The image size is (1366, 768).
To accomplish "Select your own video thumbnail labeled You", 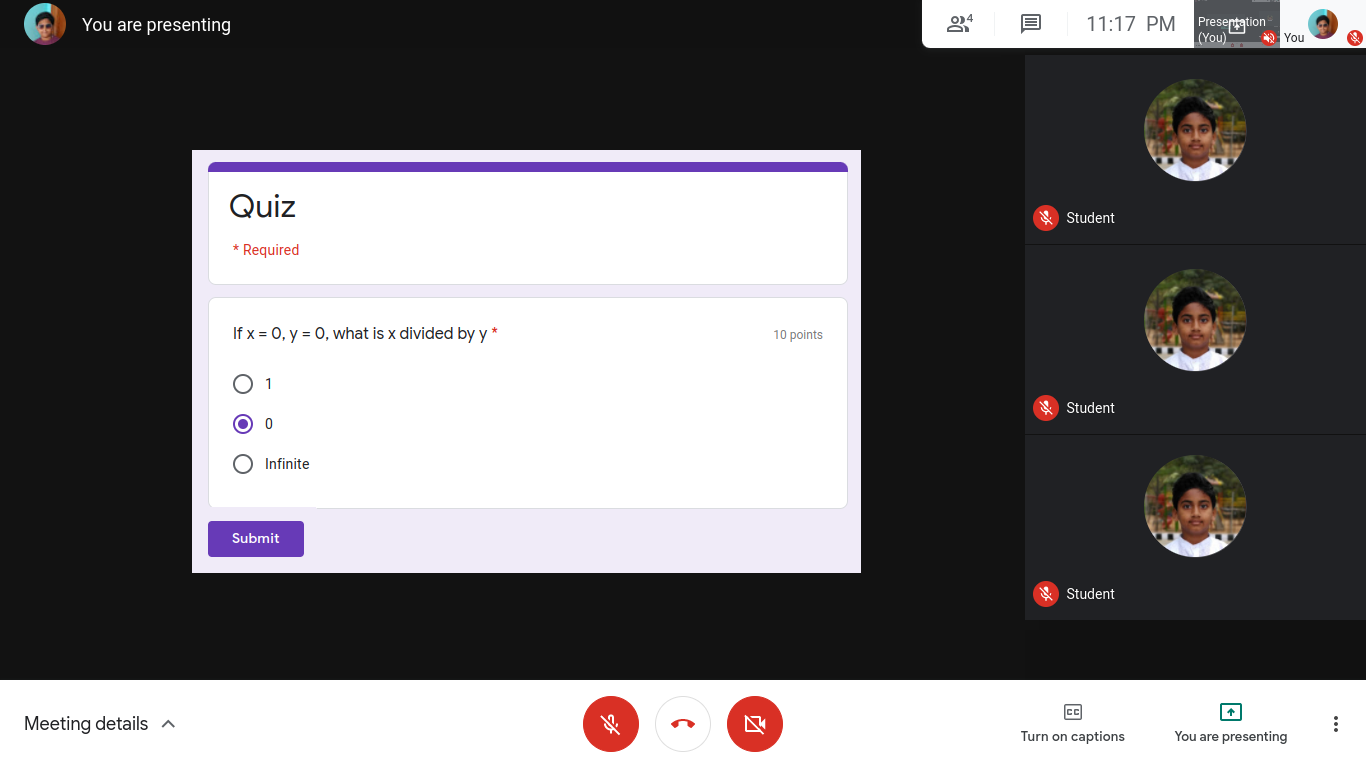I will pyautogui.click(x=1322, y=24).
